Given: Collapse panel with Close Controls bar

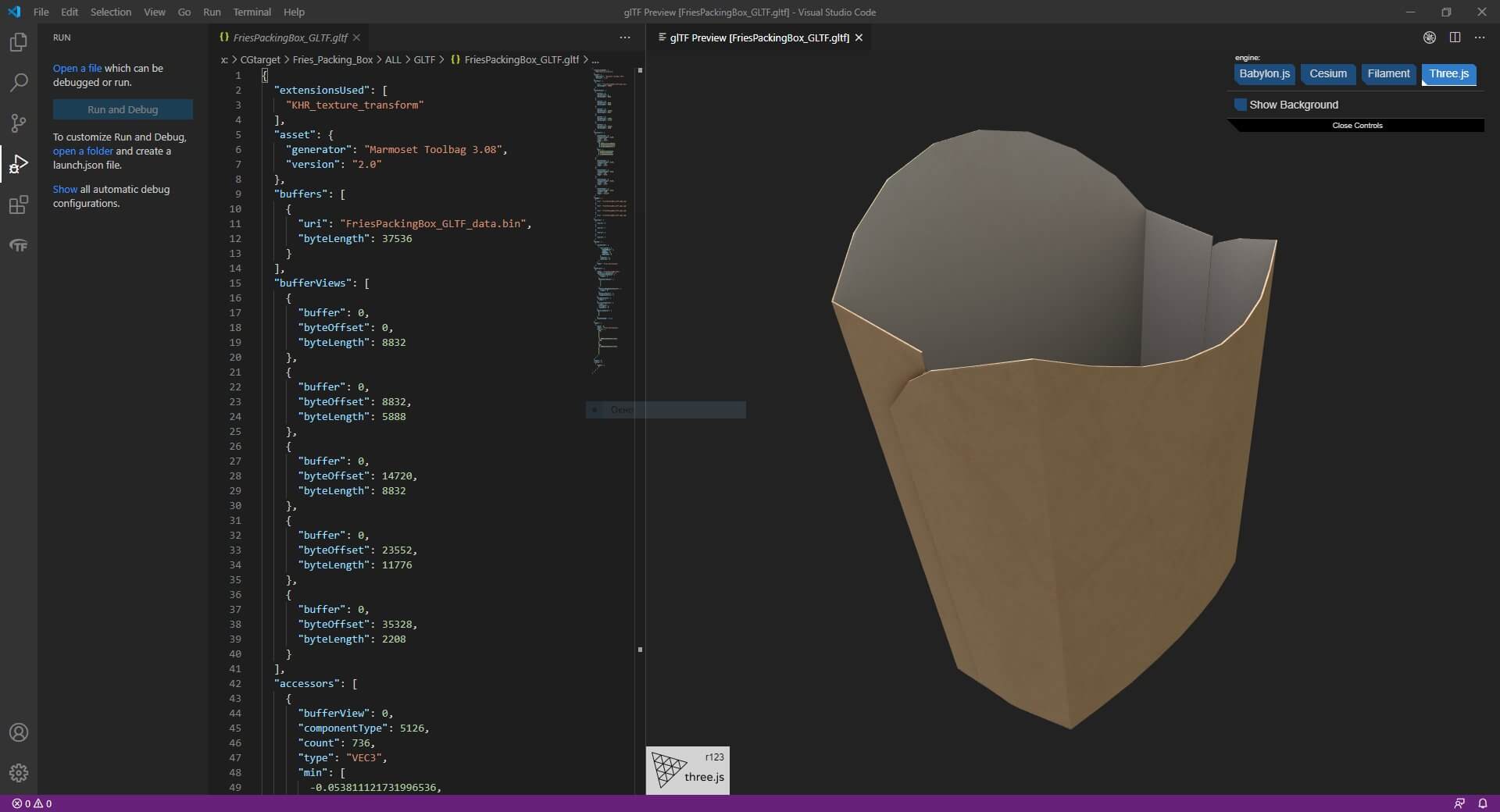Looking at the screenshot, I should [1357, 126].
